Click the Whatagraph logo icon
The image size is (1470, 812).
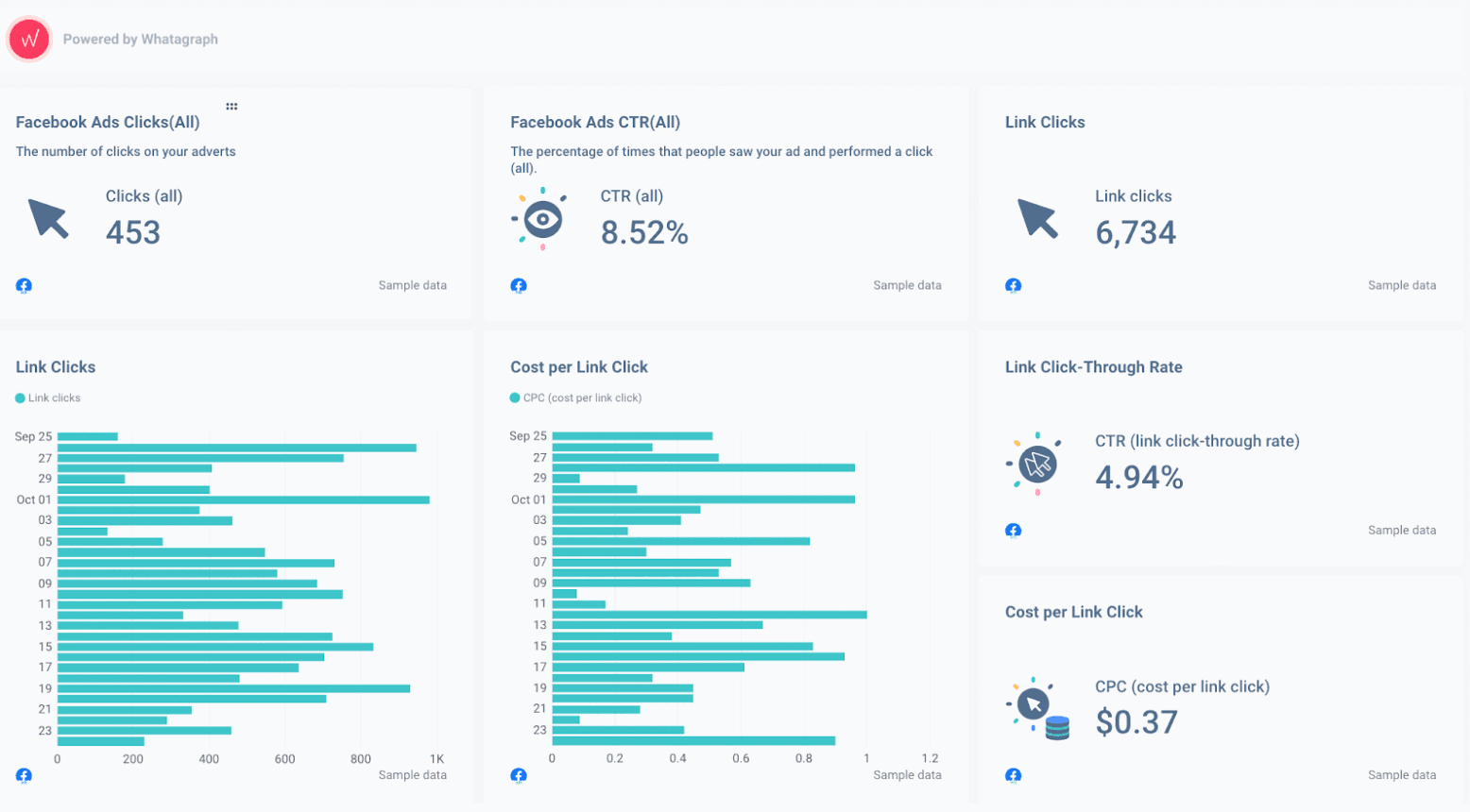coord(28,39)
